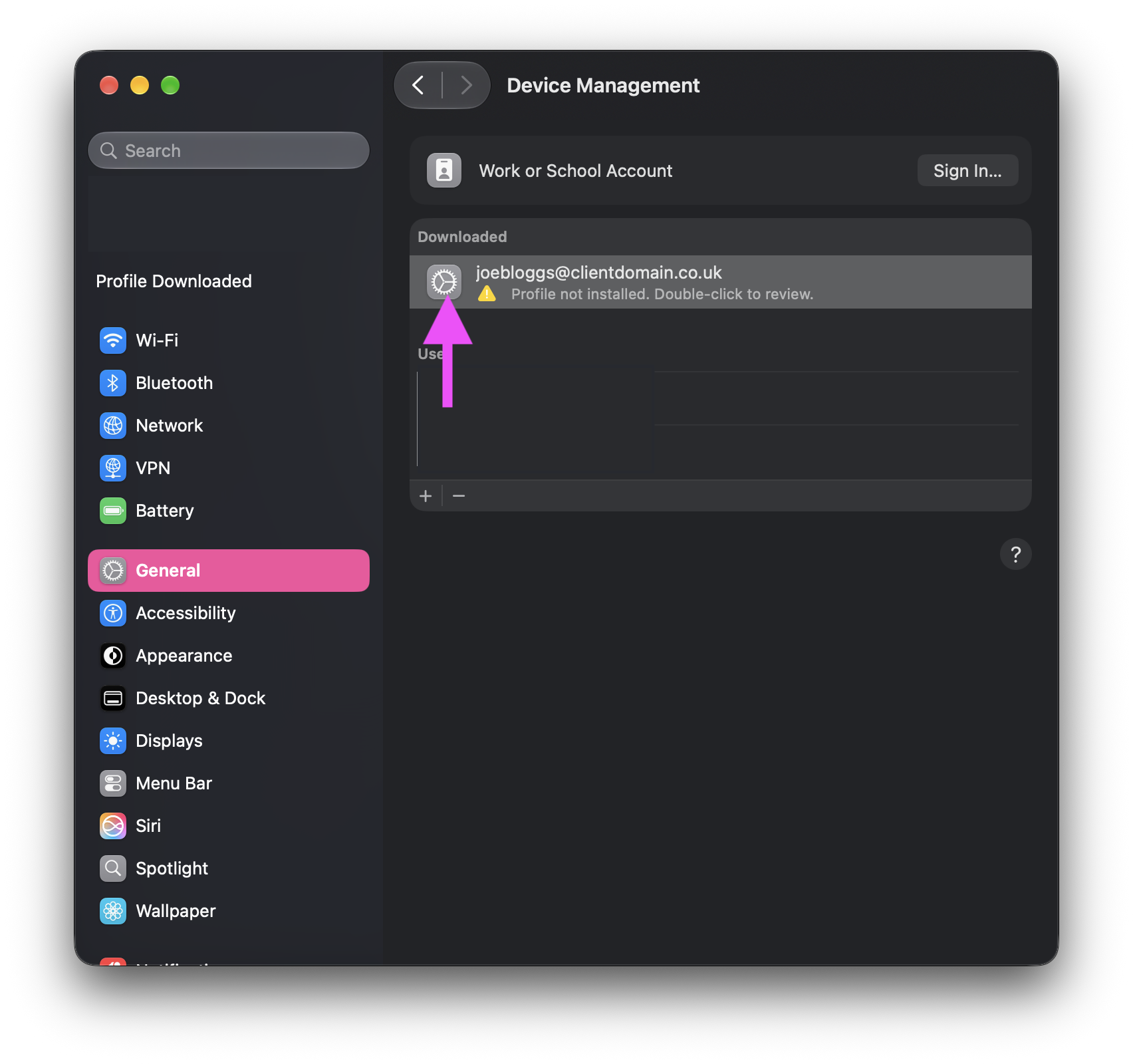Add a profile with the plus button

[x=426, y=496]
